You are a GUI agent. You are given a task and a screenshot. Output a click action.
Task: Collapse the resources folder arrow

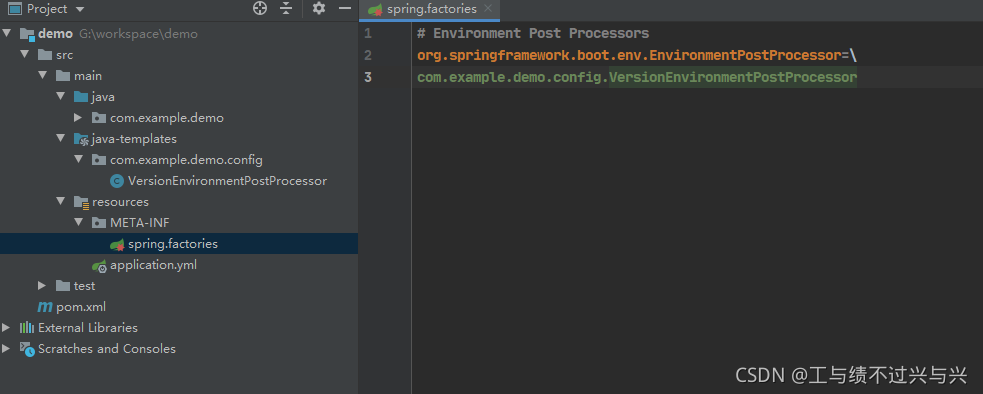[61, 201]
